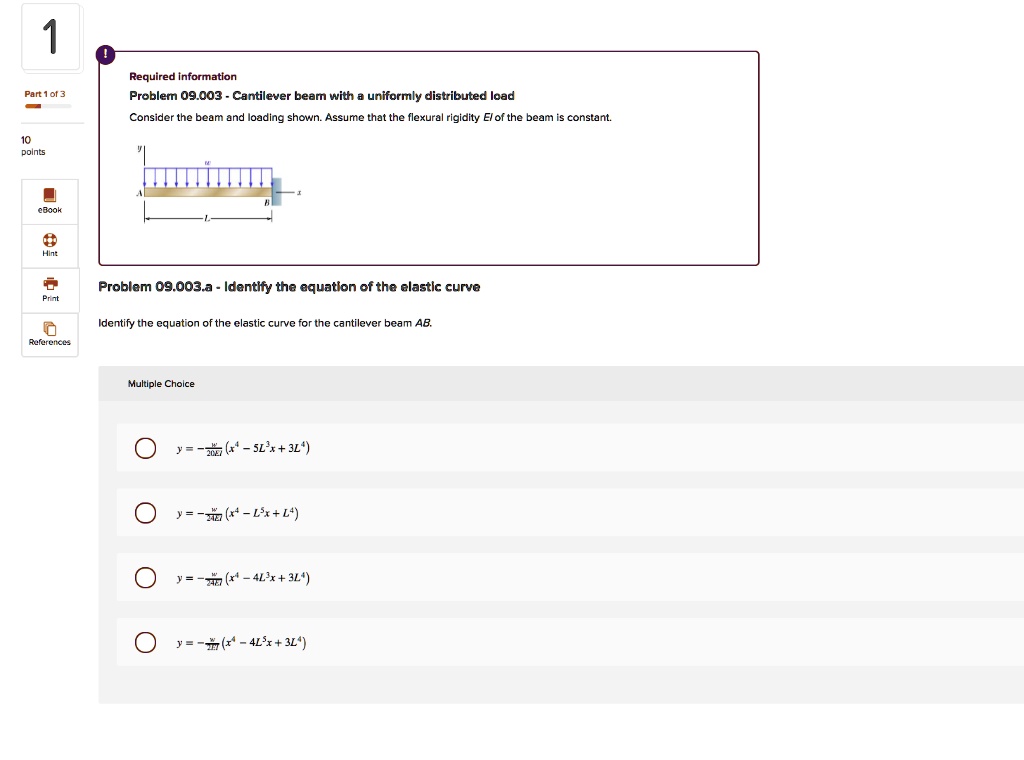1024x760 pixels.
Task: Print the current problem
Action: click(x=48, y=290)
